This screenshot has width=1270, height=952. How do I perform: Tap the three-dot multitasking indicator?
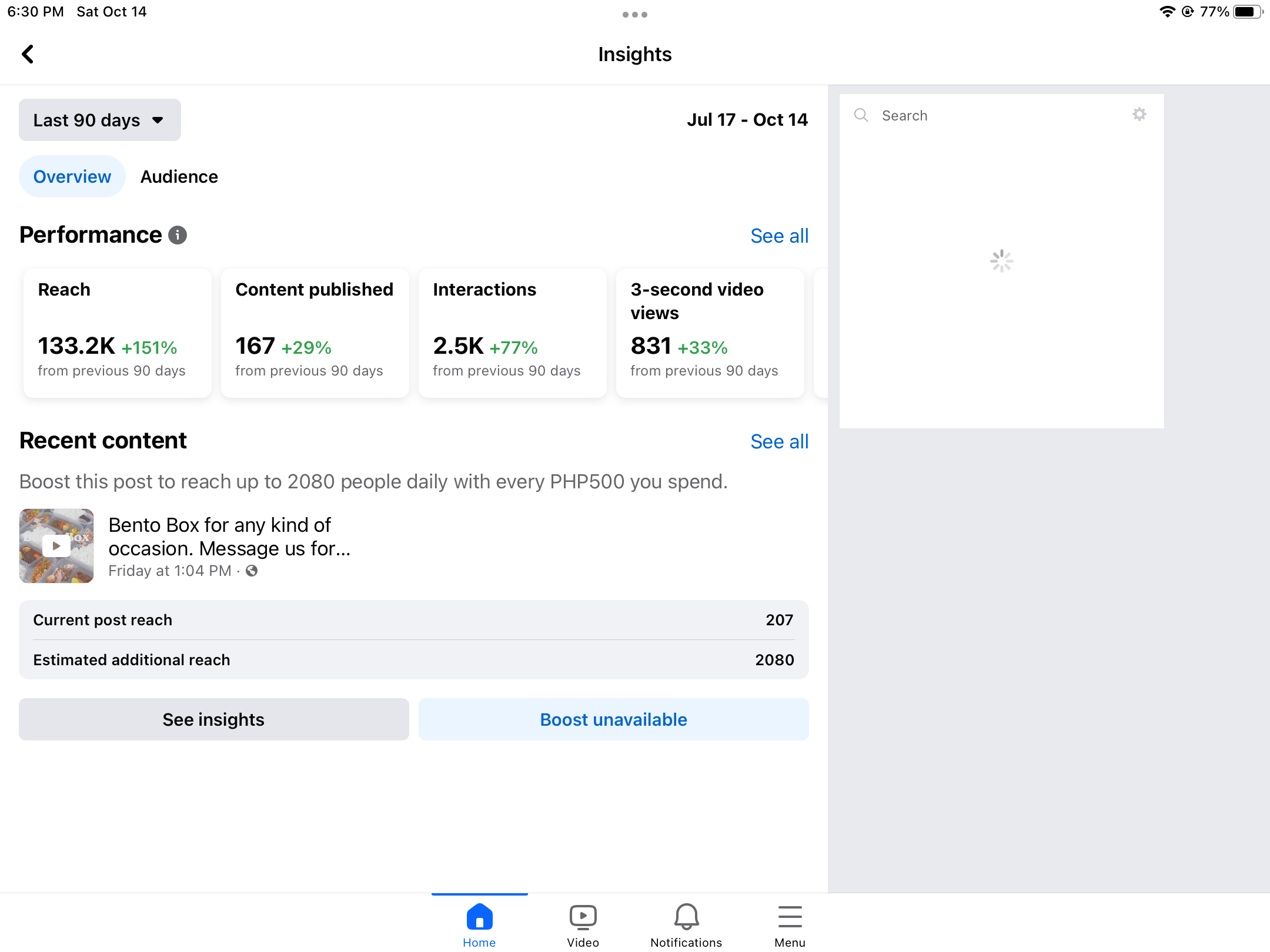pyautogui.click(x=635, y=15)
